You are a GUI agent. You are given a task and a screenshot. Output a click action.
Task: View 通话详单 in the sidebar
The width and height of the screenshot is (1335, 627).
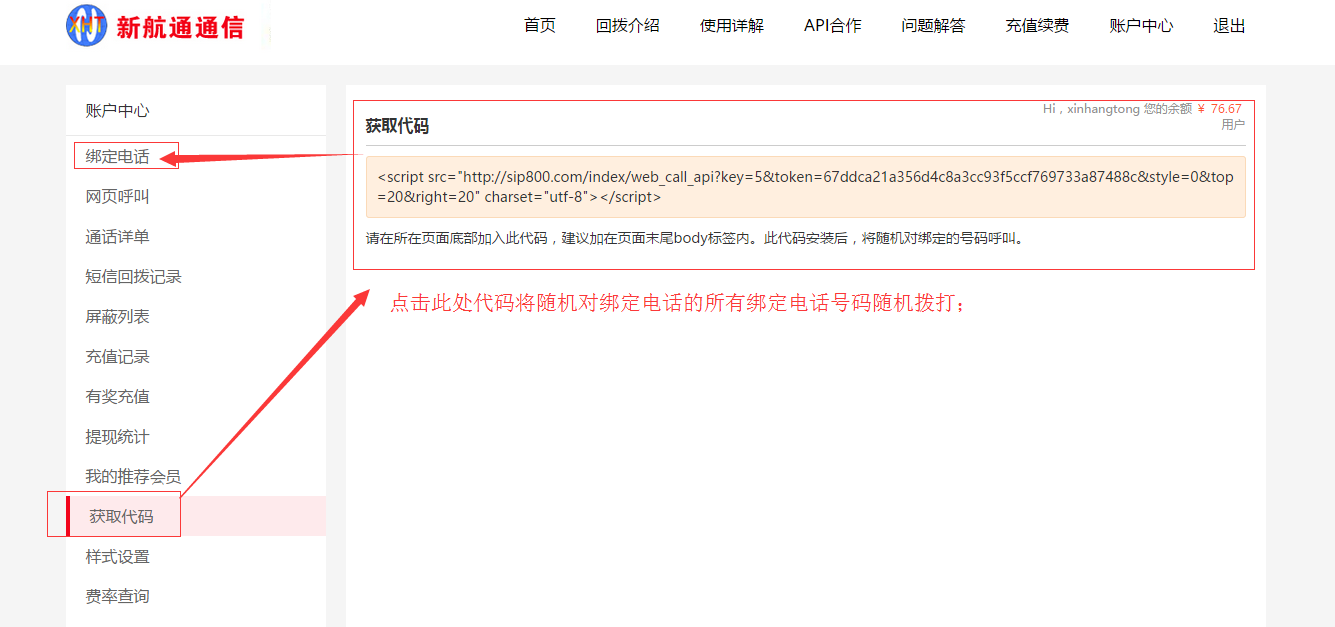(117, 237)
